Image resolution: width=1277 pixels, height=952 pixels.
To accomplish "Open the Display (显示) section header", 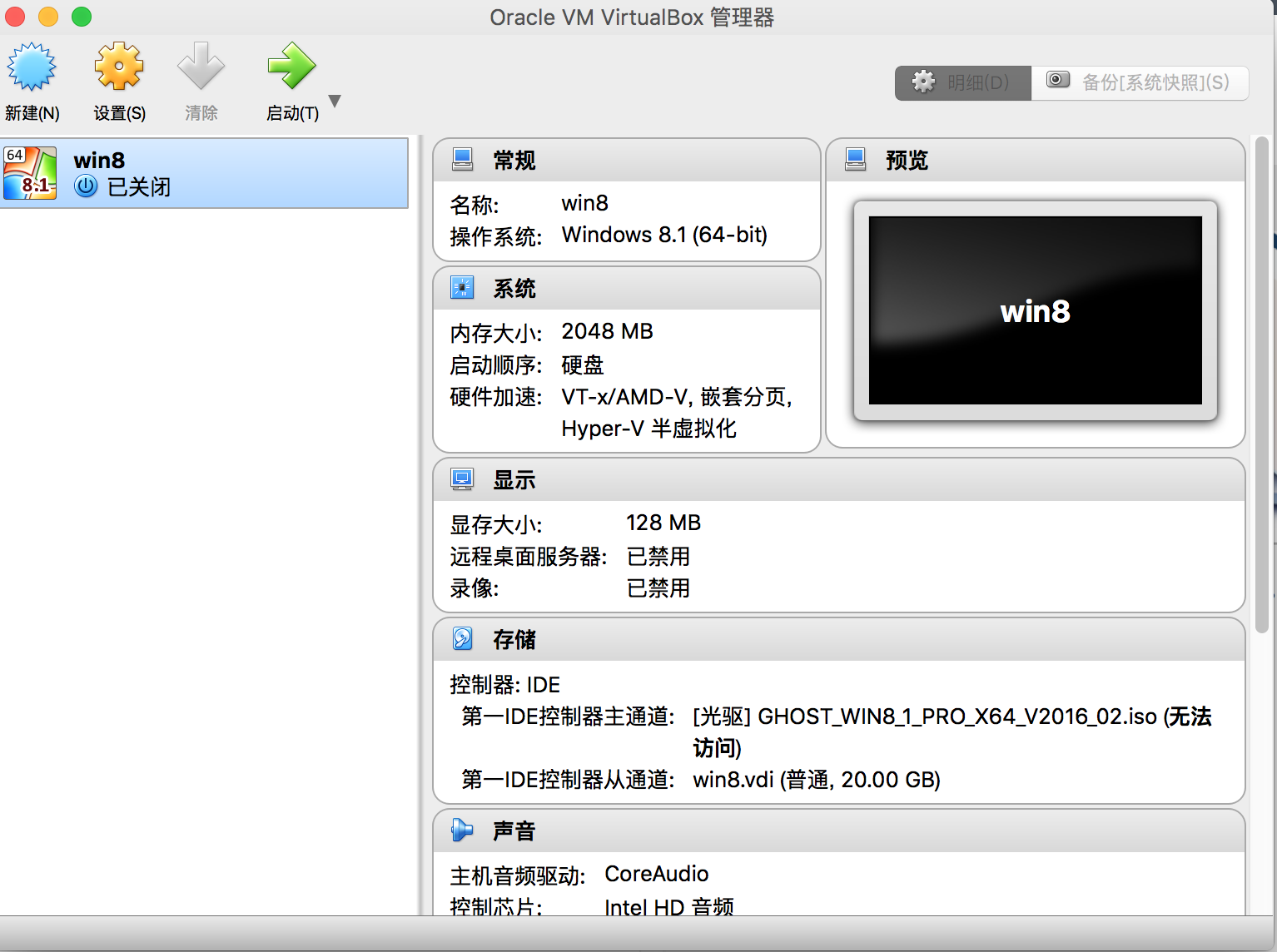I will (839, 479).
